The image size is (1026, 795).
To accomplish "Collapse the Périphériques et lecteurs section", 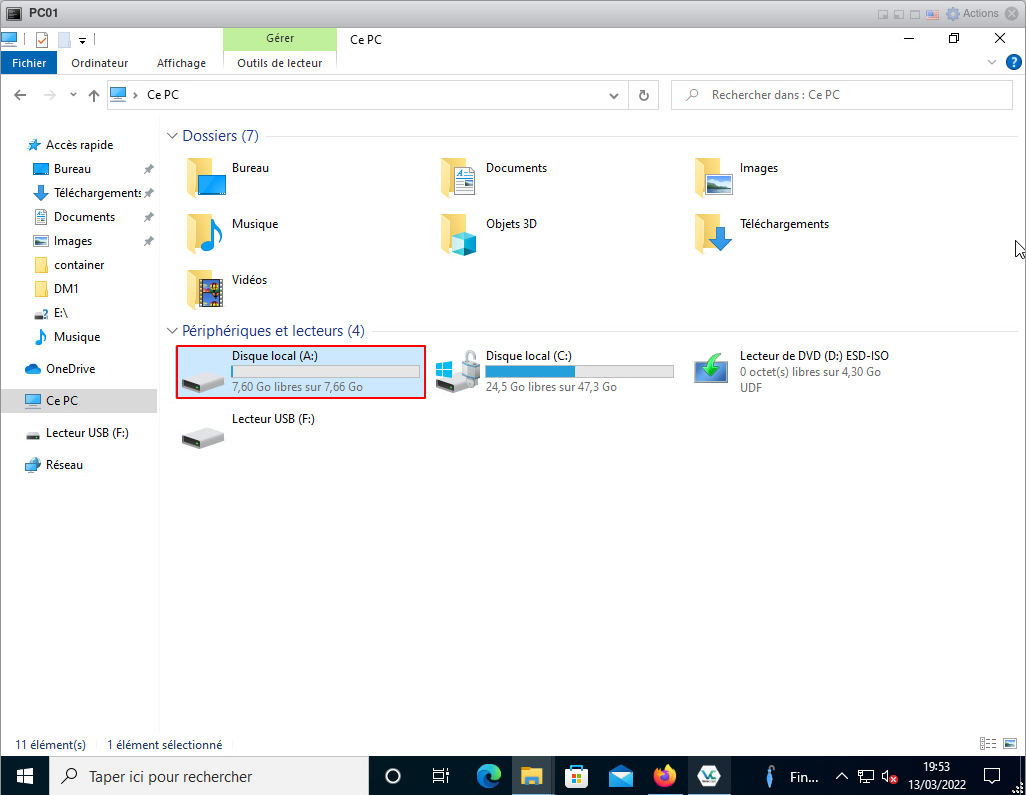I will click(173, 331).
